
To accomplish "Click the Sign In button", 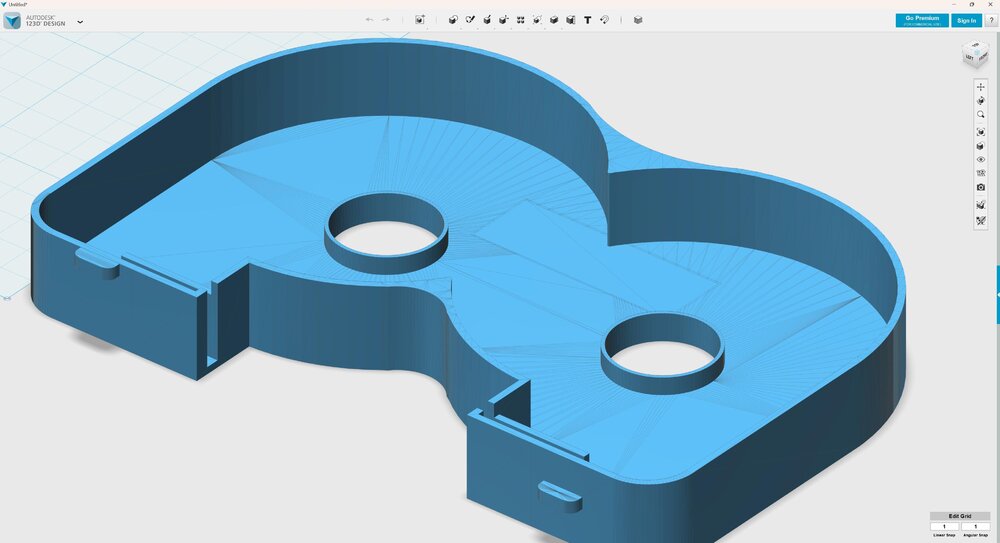I will 966,20.
